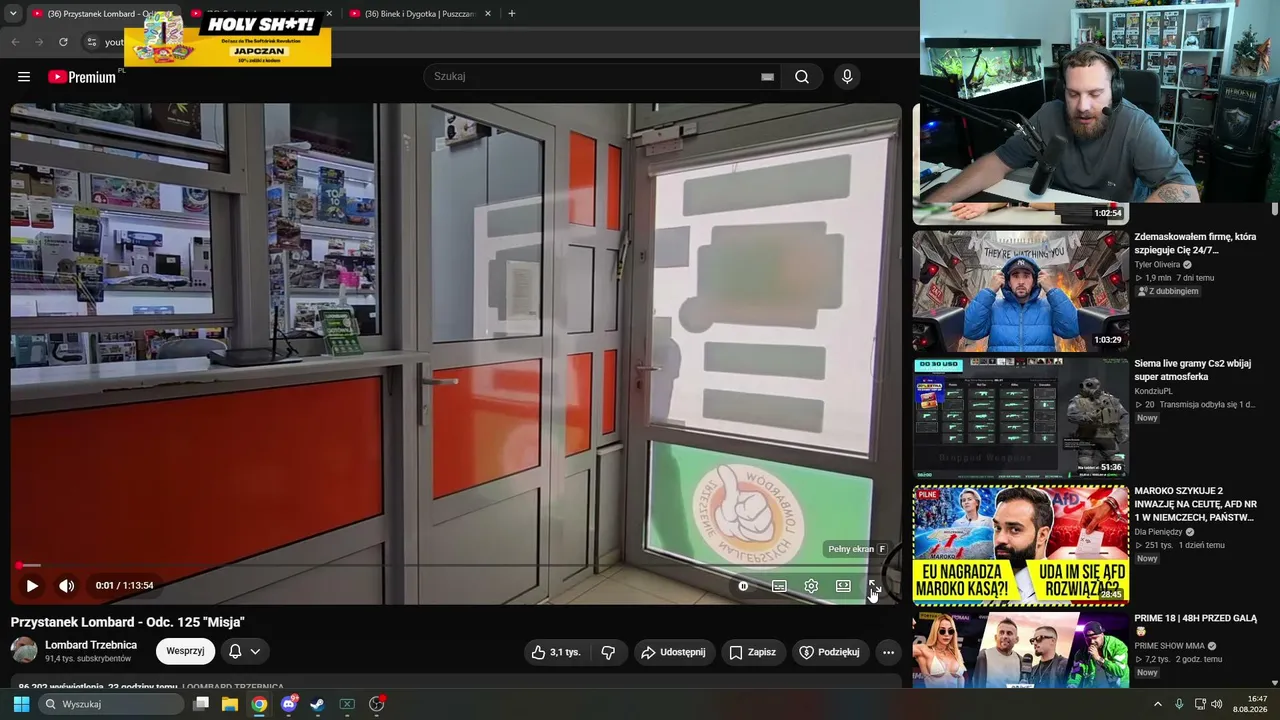Open File Explorer from the taskbar

tap(230, 704)
